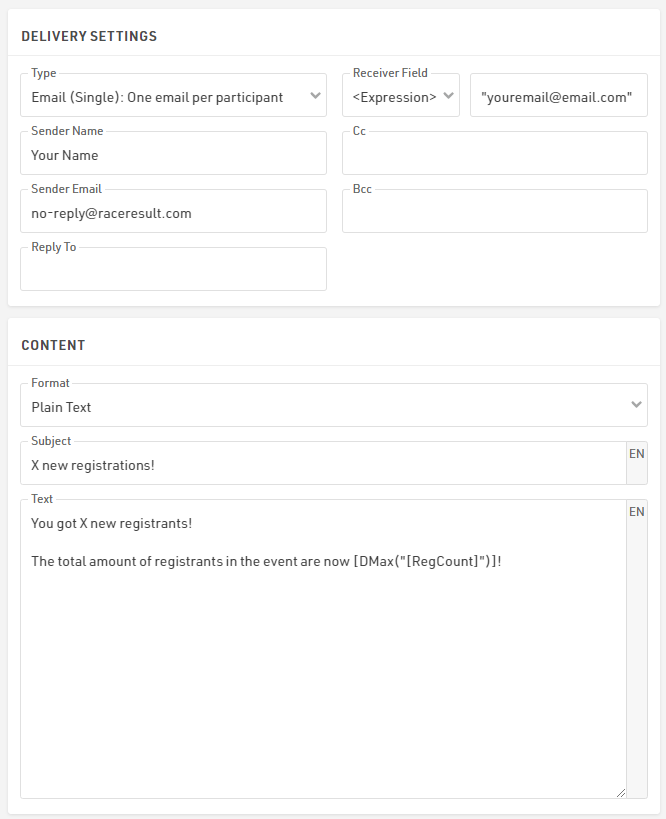Click inside the Text message body area
The image size is (666, 819).
click(323, 649)
